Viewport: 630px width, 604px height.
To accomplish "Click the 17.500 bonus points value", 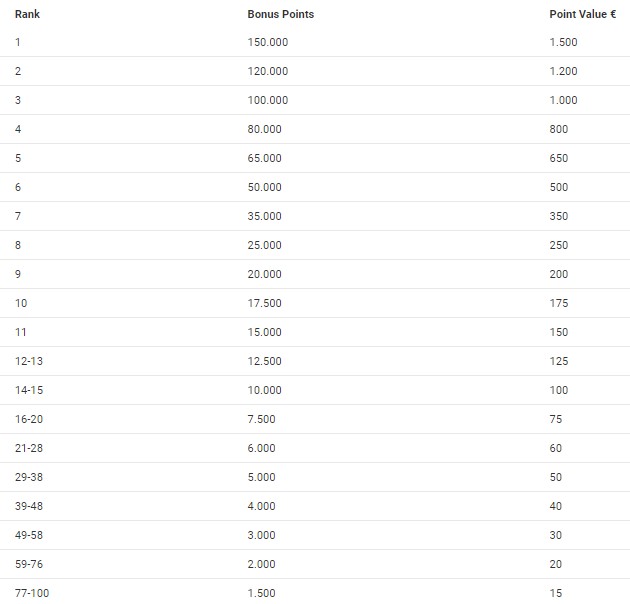I will tap(264, 303).
